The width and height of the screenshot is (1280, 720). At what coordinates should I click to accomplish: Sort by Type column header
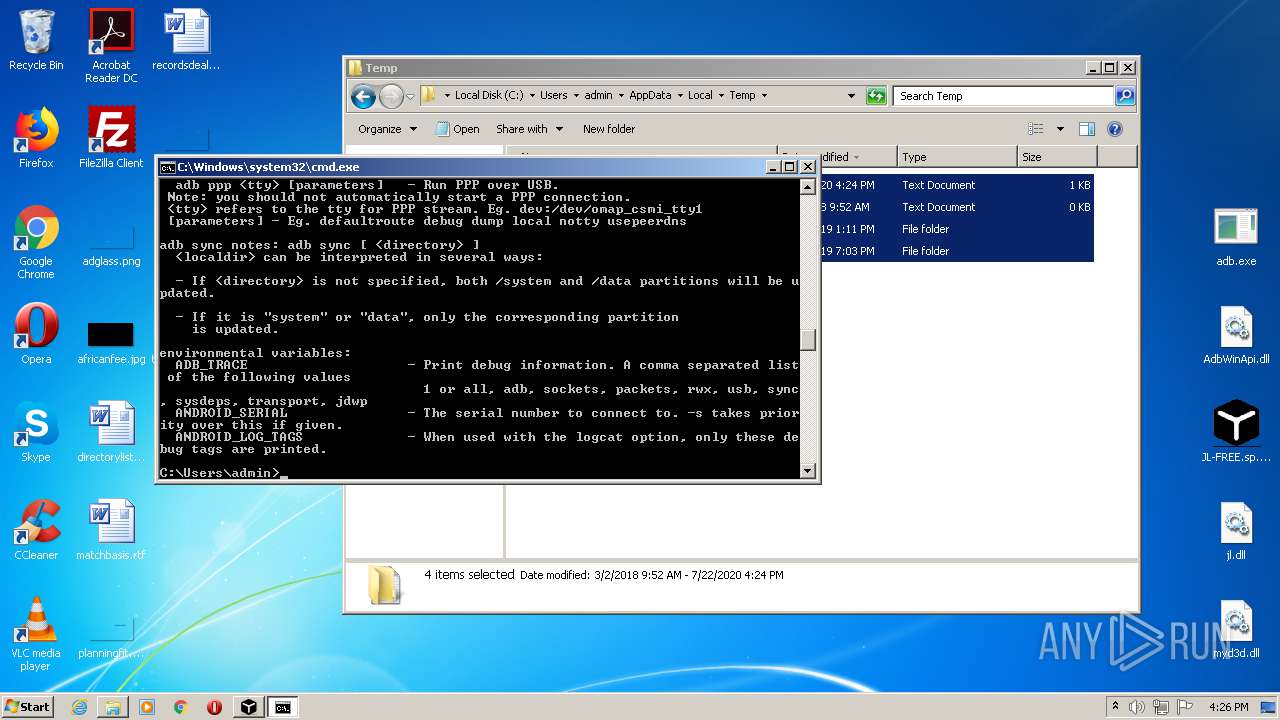tap(956, 157)
